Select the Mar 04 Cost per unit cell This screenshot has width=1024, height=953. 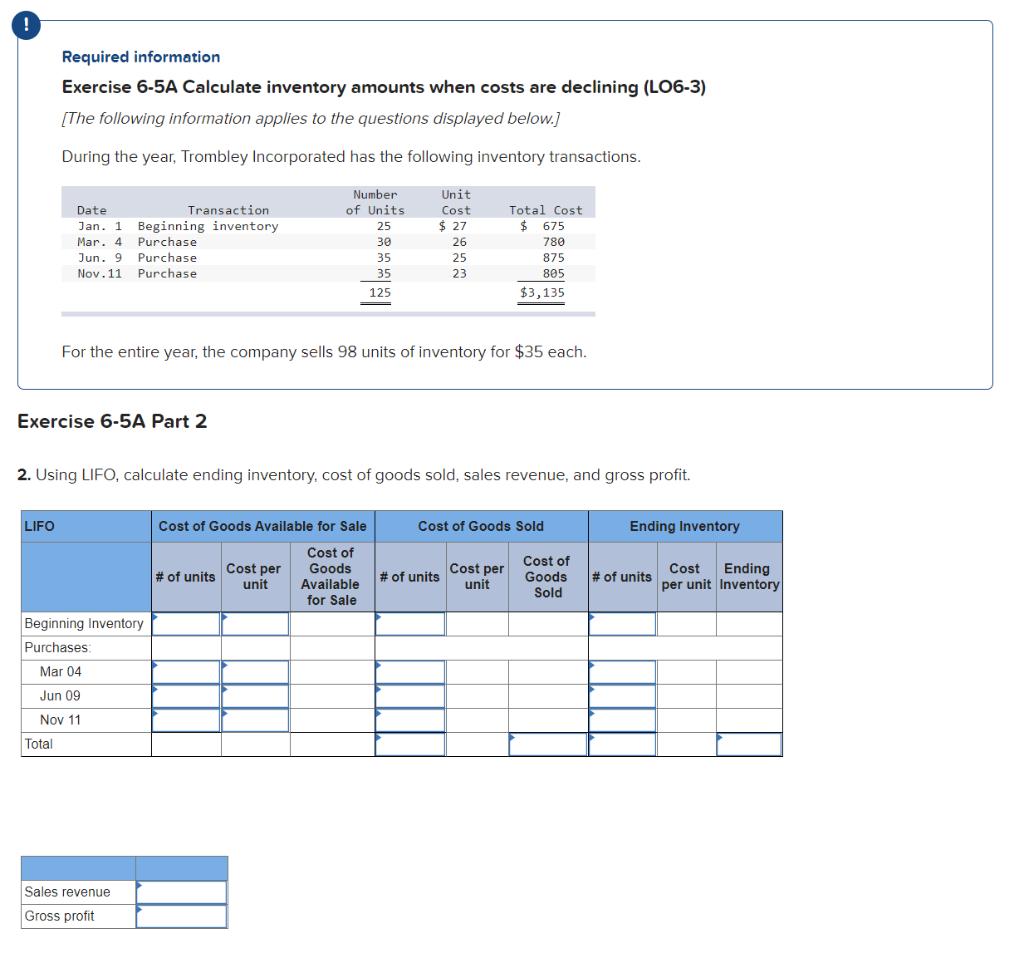[255, 671]
